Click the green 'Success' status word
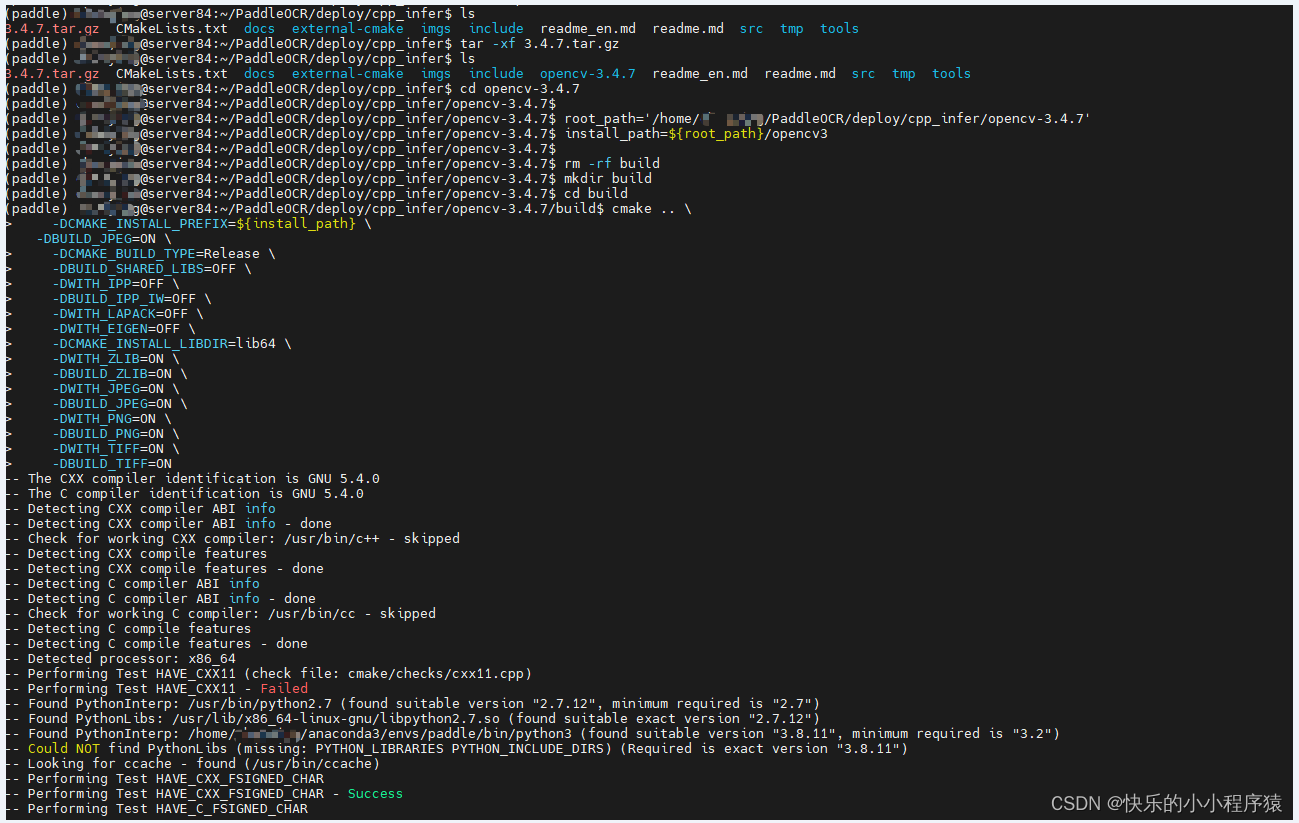Image resolution: width=1299 pixels, height=823 pixels. point(375,794)
